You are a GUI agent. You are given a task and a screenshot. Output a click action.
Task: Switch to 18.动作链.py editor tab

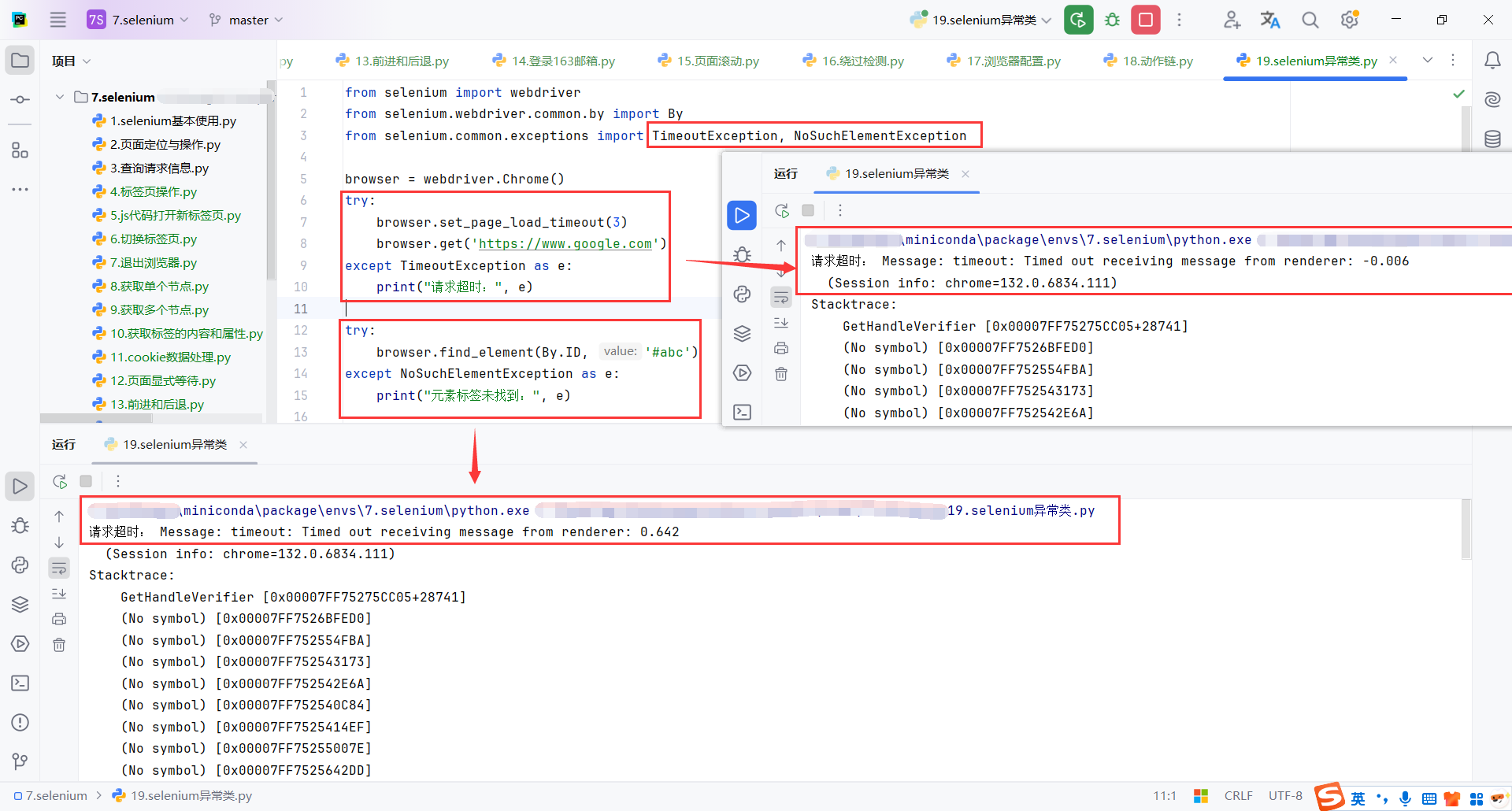point(1148,61)
